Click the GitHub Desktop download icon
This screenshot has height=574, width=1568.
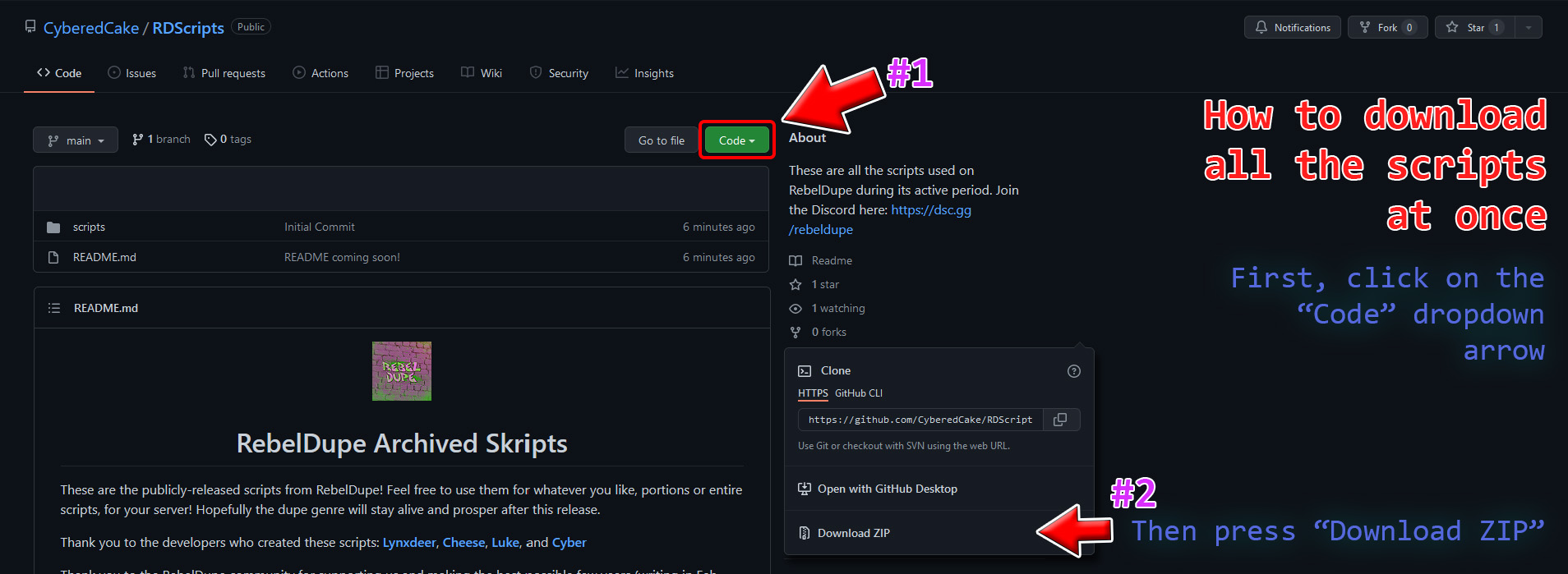coord(805,489)
